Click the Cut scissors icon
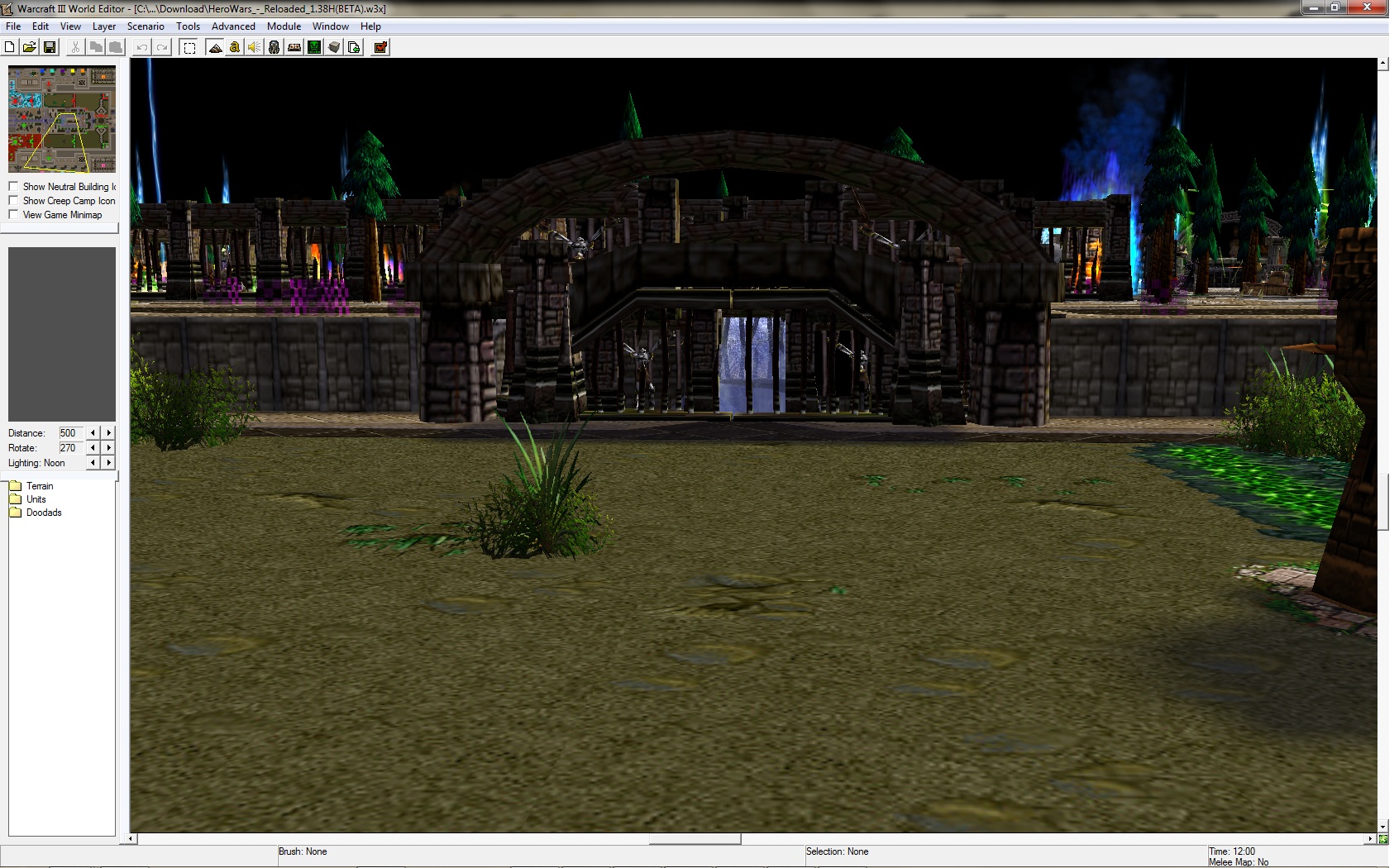Image resolution: width=1399 pixels, height=868 pixels. 75,47
